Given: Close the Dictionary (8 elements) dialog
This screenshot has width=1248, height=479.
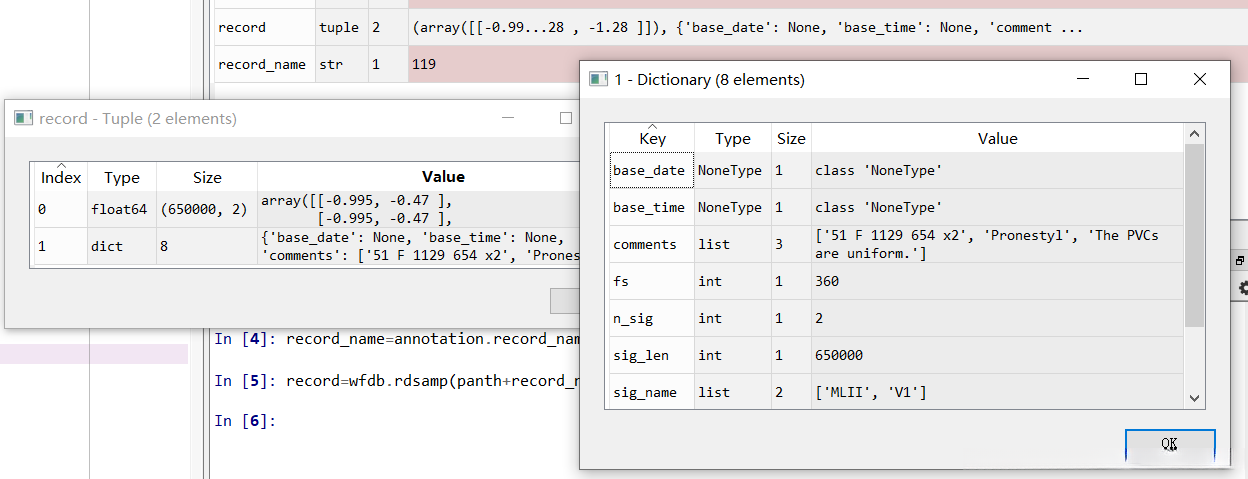Looking at the screenshot, I should (1199, 79).
